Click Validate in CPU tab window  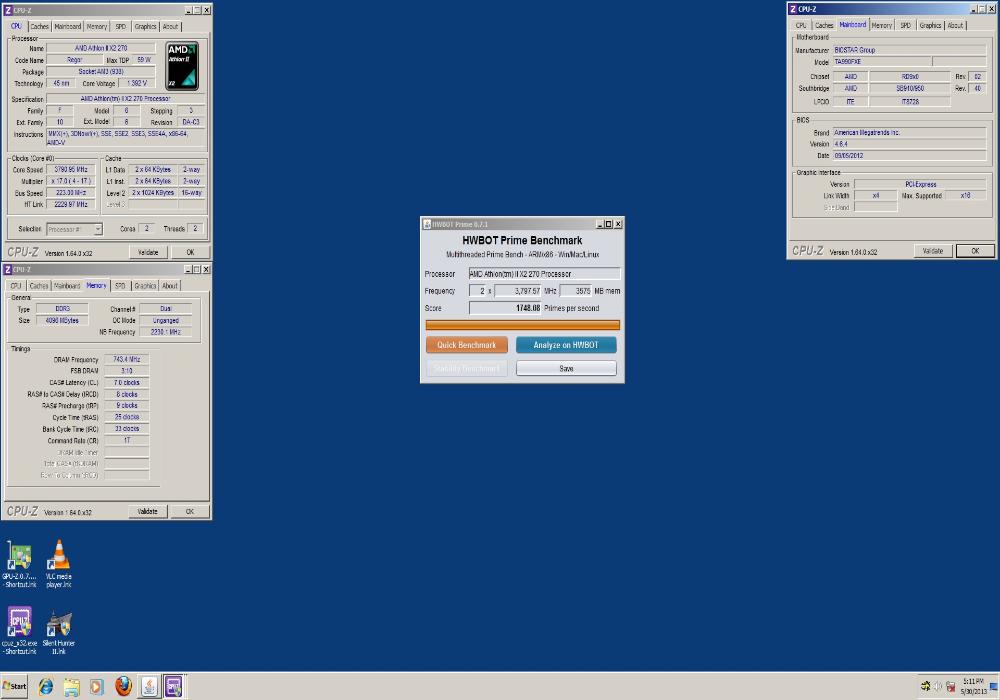click(x=148, y=252)
